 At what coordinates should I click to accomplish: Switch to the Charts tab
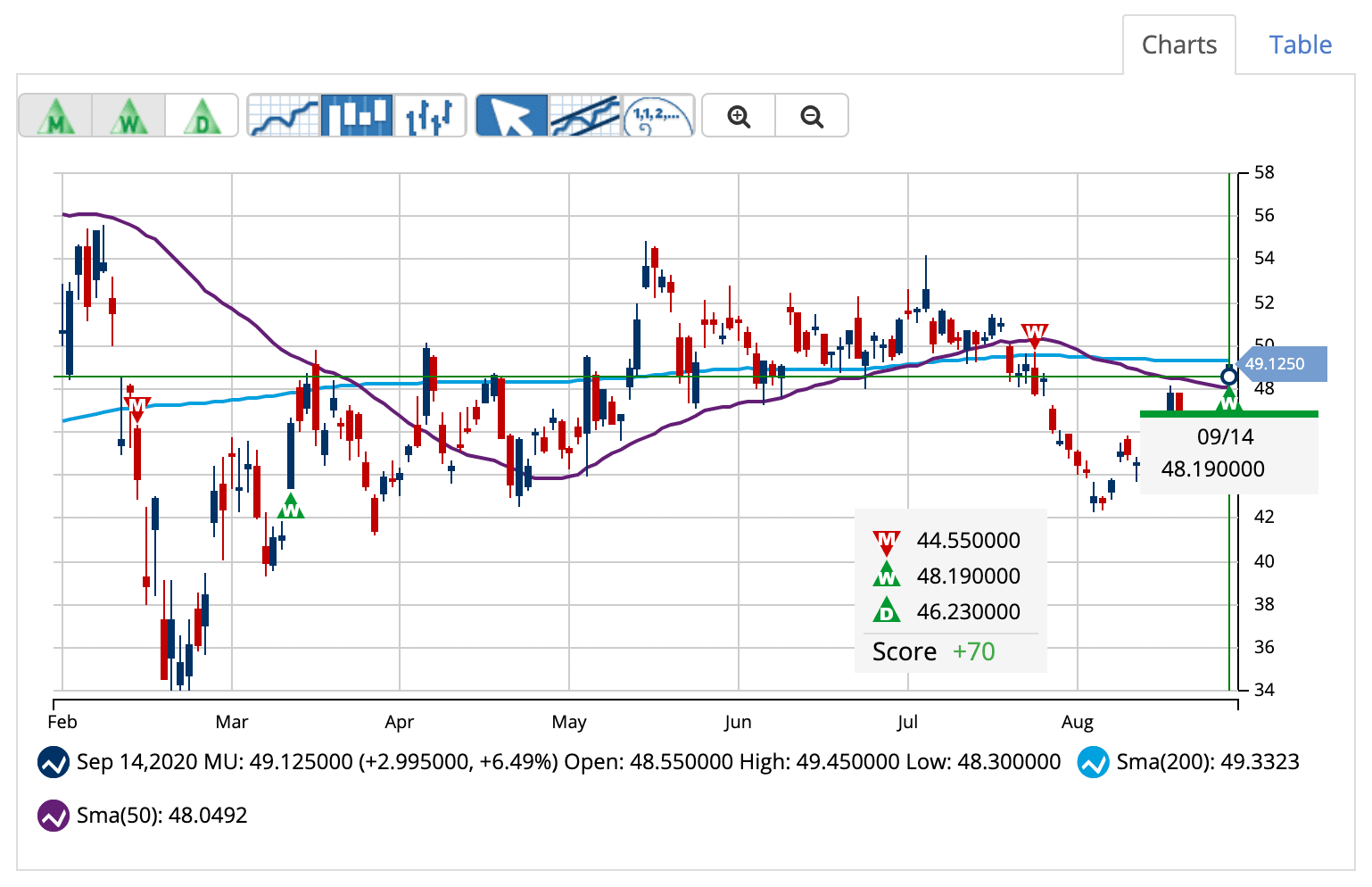[1179, 45]
